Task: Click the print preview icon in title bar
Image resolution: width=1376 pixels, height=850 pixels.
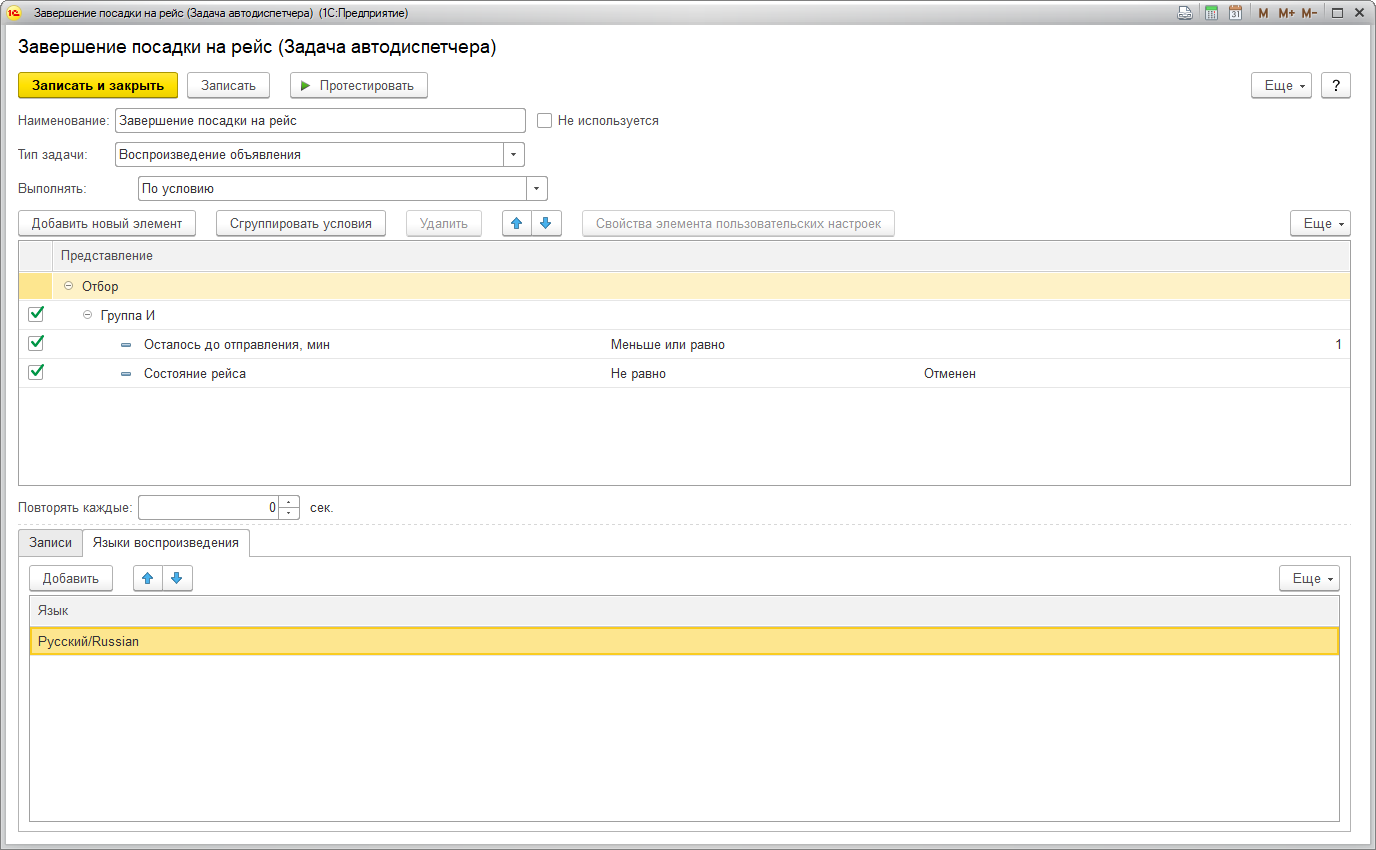Action: pyautogui.click(x=1185, y=13)
